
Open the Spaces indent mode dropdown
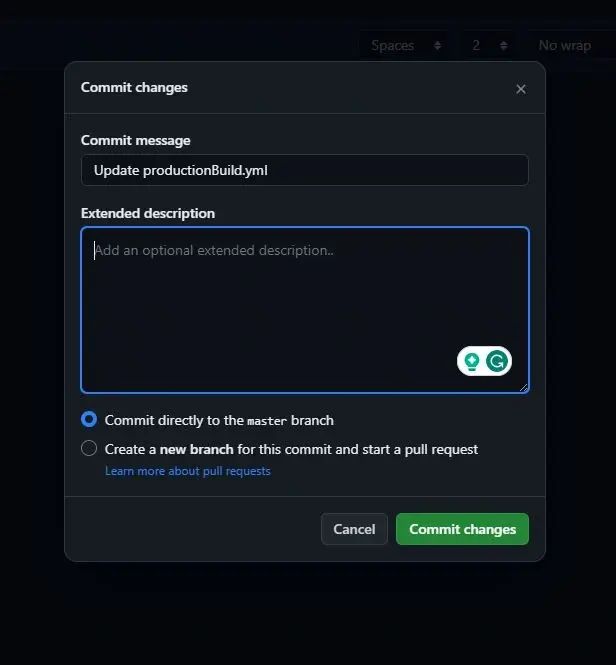point(404,45)
